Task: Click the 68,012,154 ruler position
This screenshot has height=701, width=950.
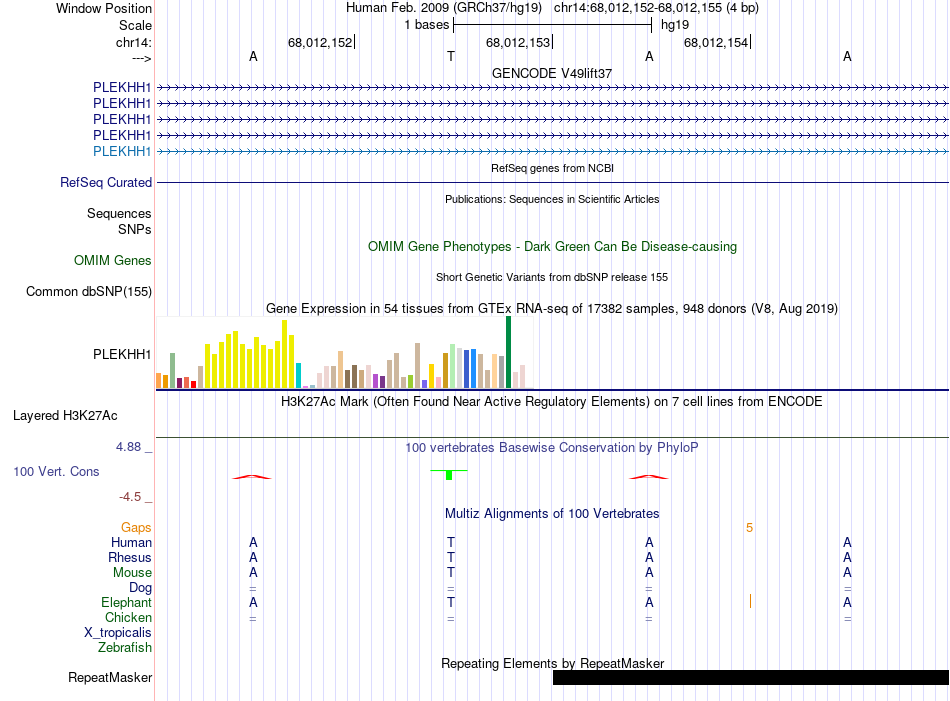Action: [716, 42]
